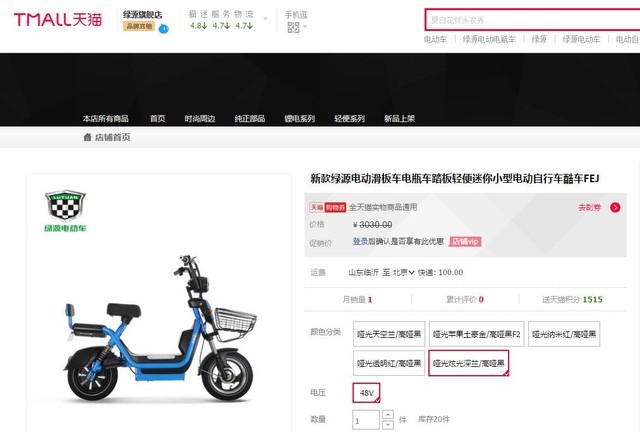The image size is (640, 432).
Task: Click the Luyuan 绿源电动车 logo on the image
Action: coord(65,211)
